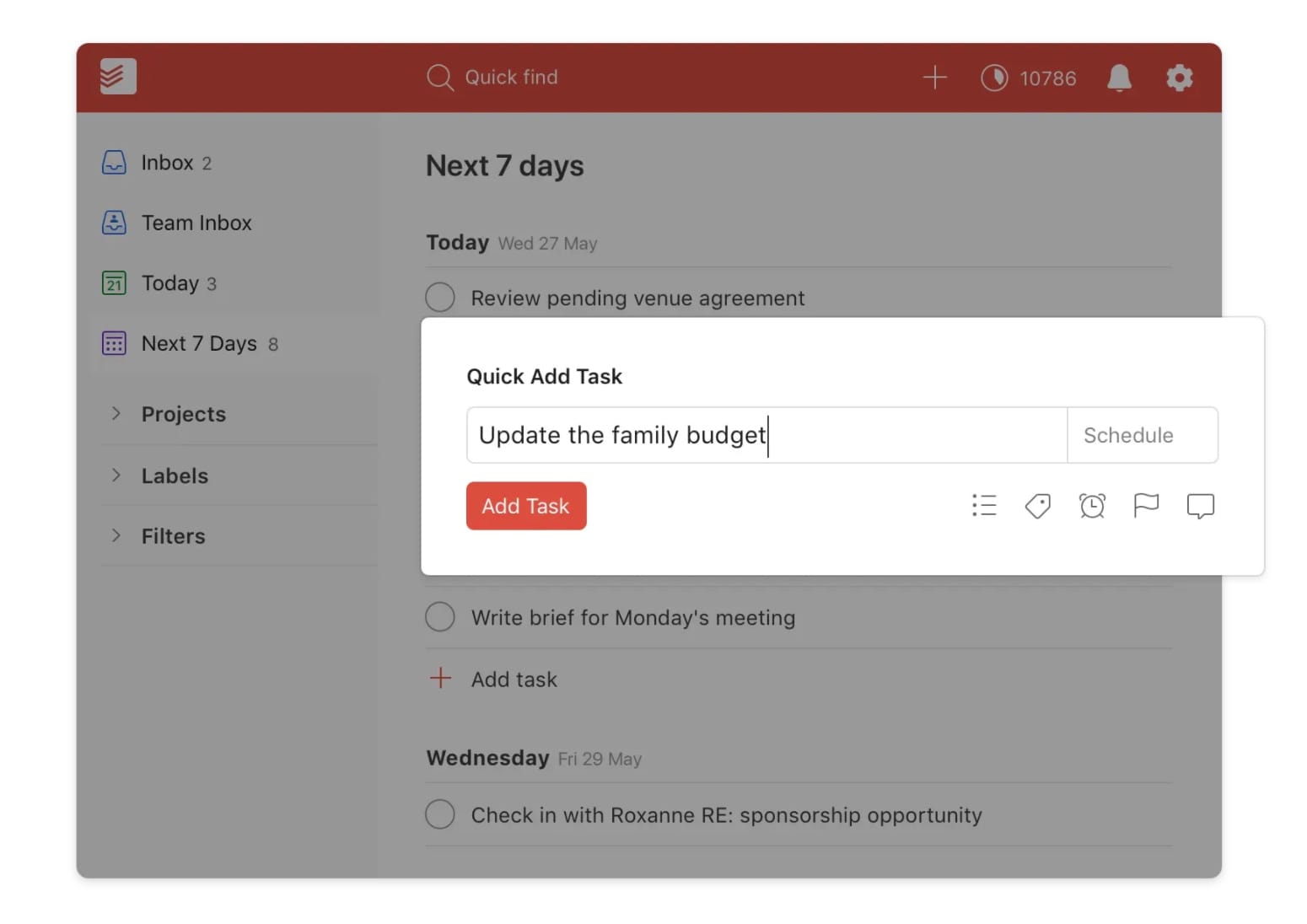Screen dimensions: 1307x924
Task: Select project using the list icon
Action: (983, 506)
